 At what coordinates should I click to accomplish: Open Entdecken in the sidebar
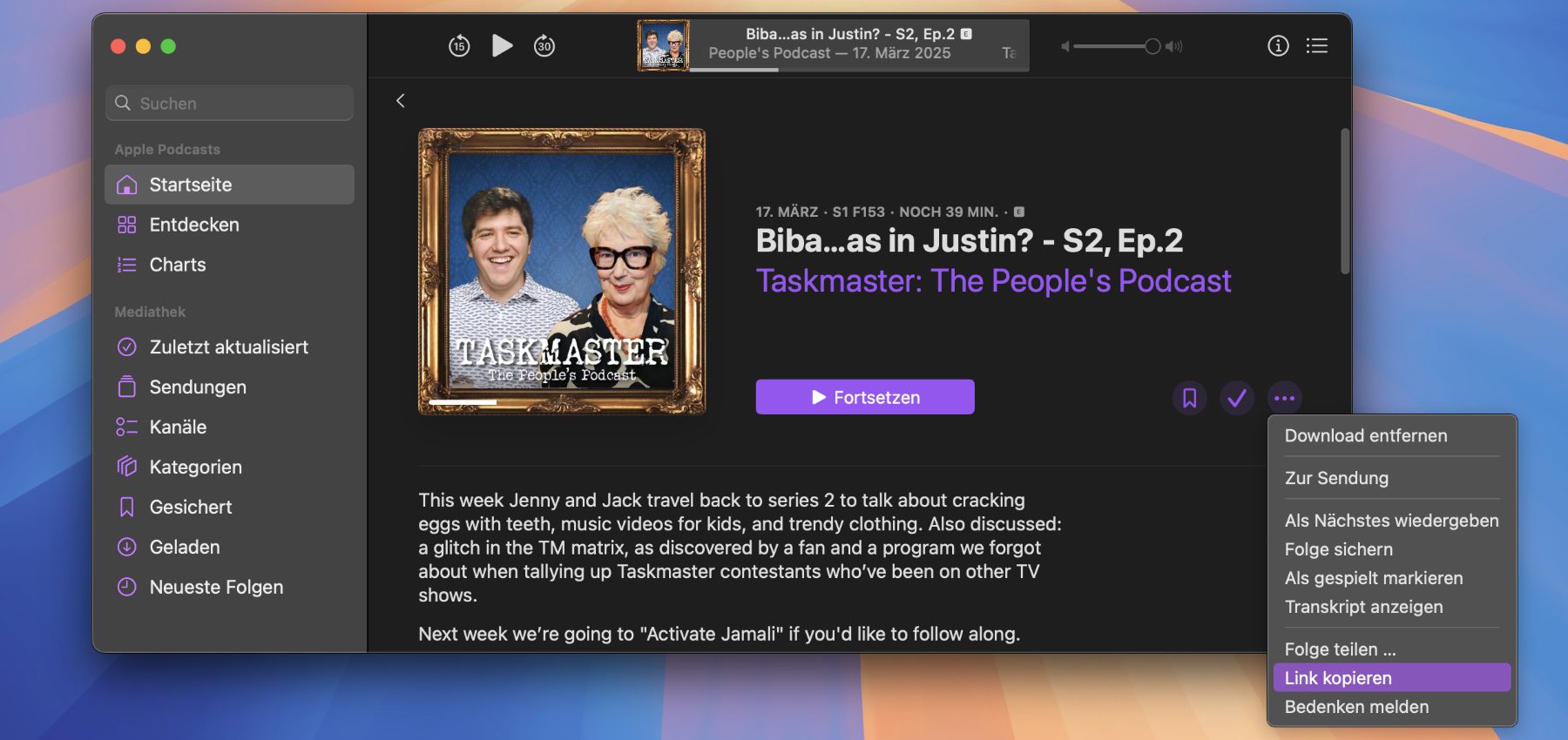click(194, 225)
